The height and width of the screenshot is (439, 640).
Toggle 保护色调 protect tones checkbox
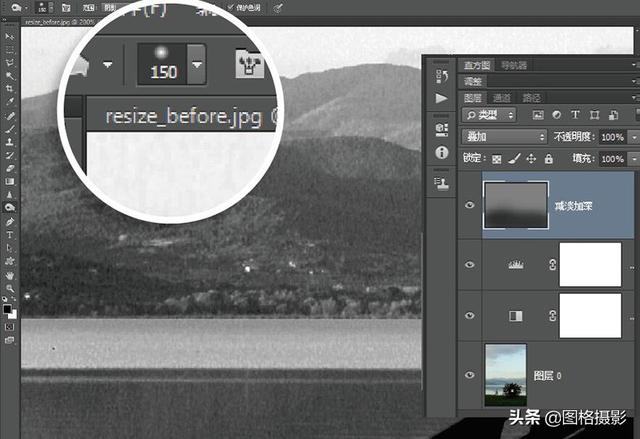click(231, 7)
